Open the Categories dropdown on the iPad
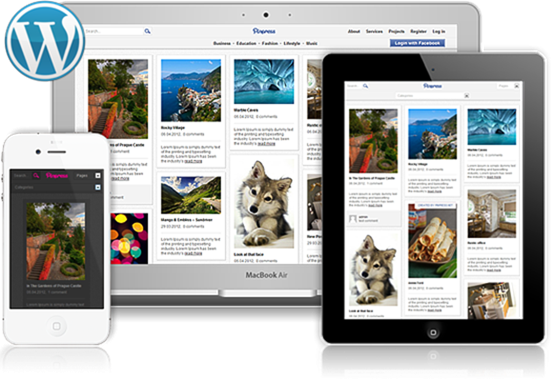553x380 pixels. [x=467, y=96]
